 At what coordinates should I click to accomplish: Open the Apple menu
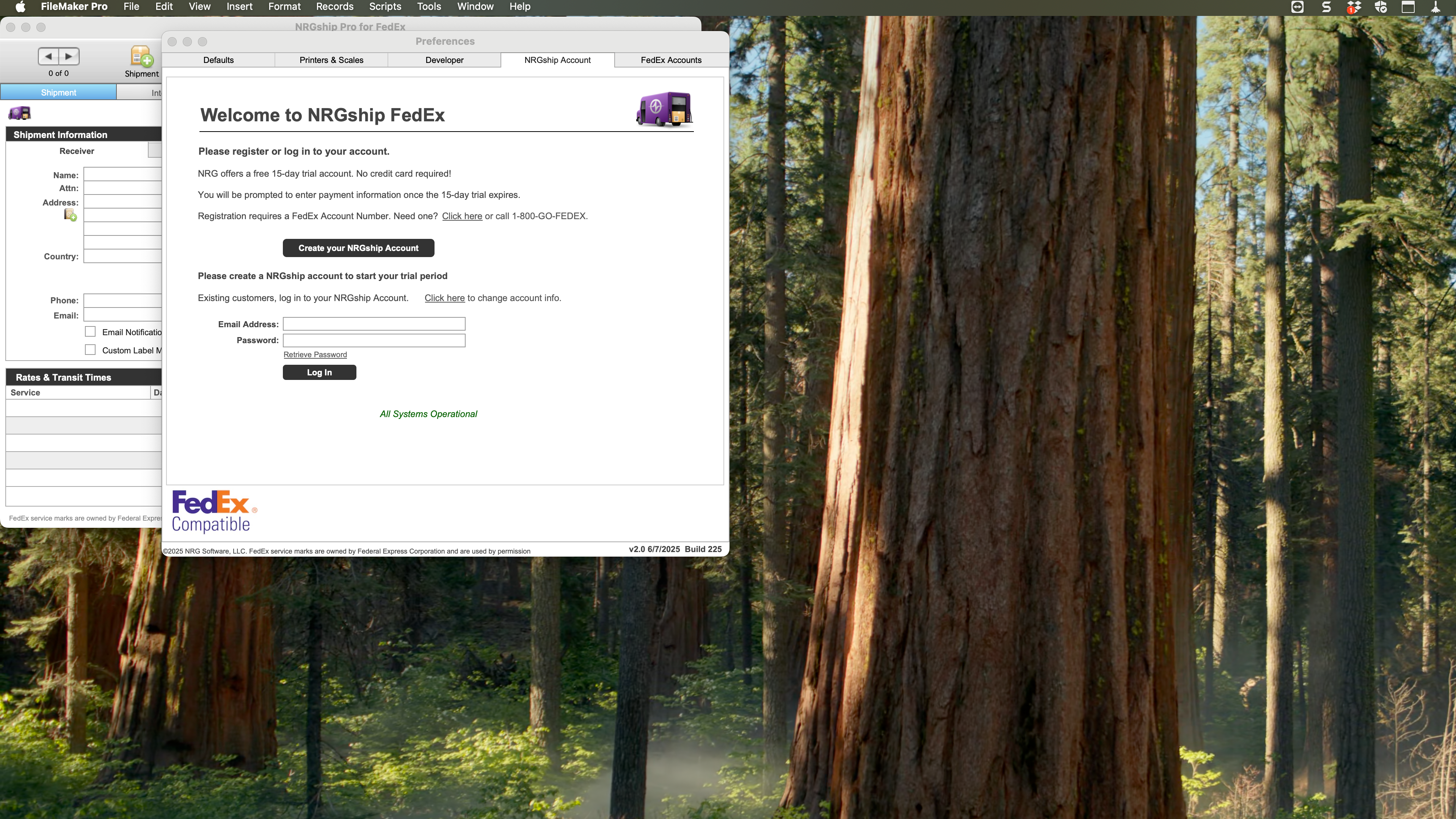pyautogui.click(x=20, y=7)
